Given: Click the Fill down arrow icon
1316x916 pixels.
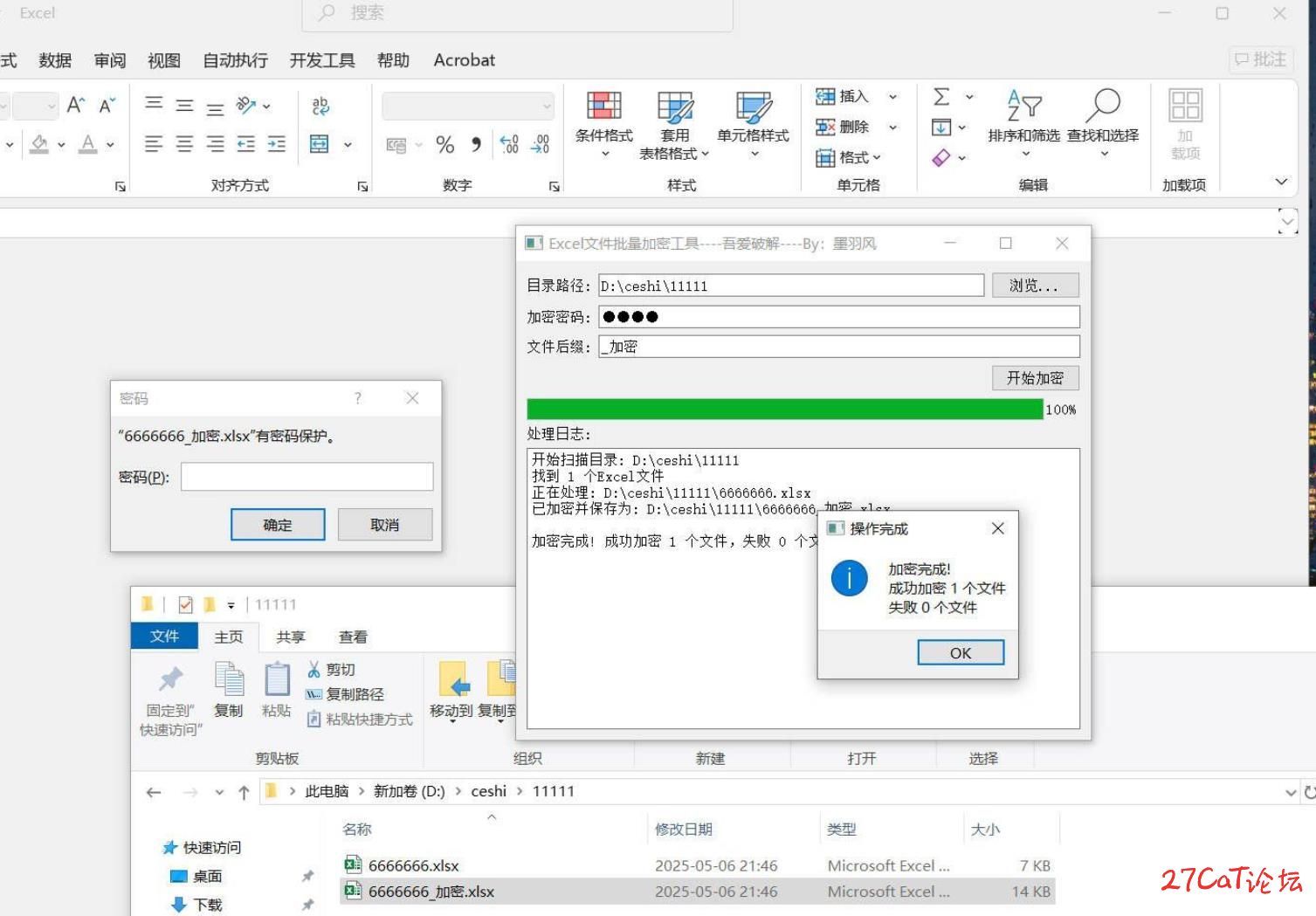Looking at the screenshot, I should [x=941, y=127].
